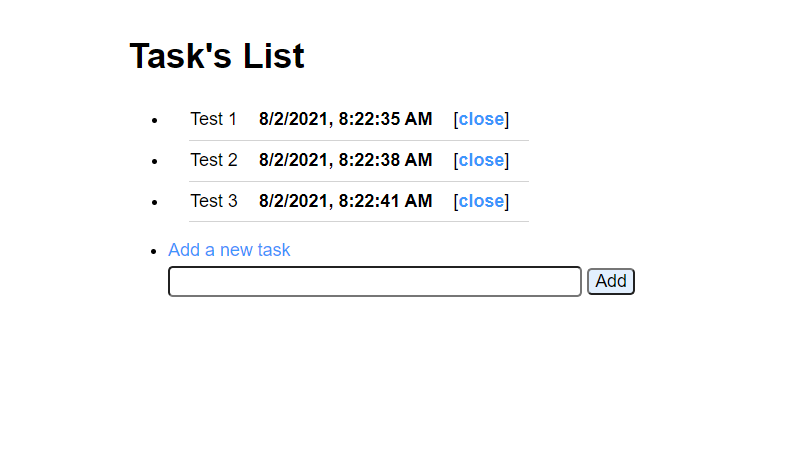Click the 8:22:35 AM time text
This screenshot has height=450, width=800.
pyautogui.click(x=386, y=119)
